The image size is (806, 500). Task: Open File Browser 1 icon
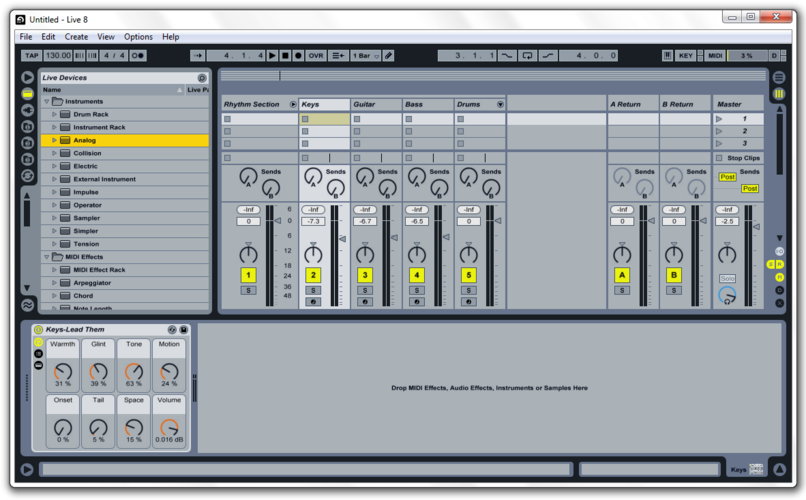(27, 126)
